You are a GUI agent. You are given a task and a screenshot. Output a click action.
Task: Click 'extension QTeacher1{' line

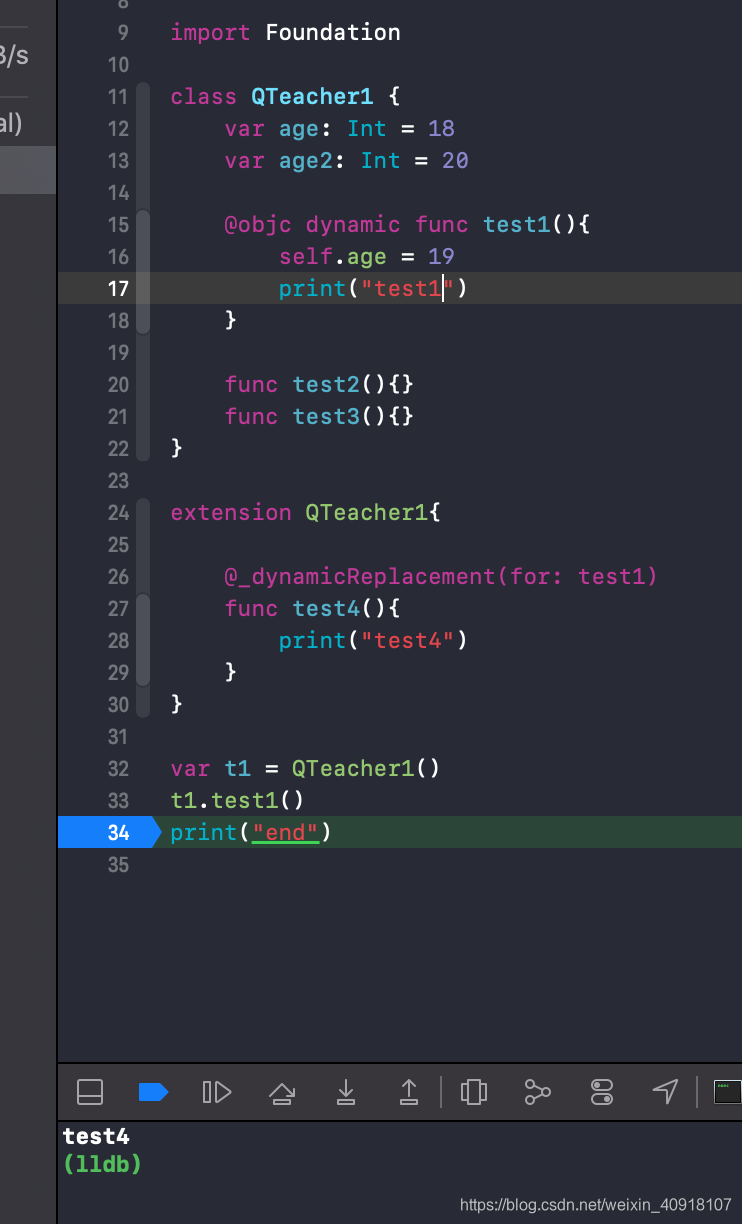[305, 512]
